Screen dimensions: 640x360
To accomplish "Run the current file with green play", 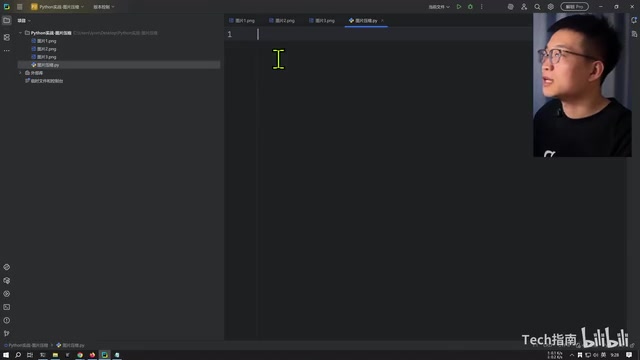I will [x=459, y=7].
